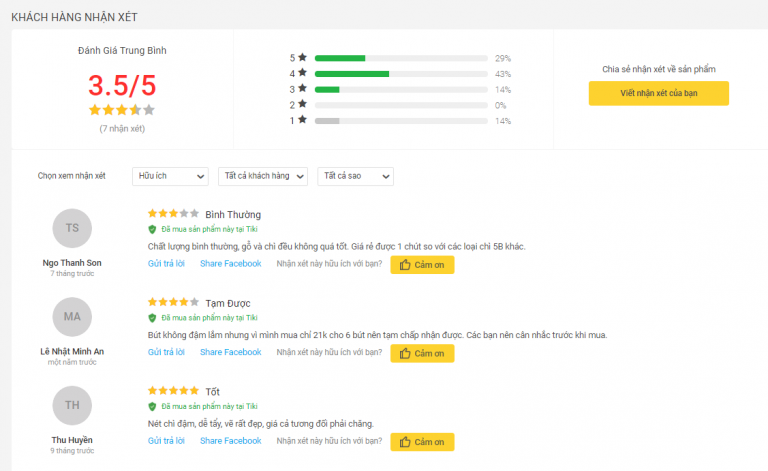Click the green verified shield on Bình Thường review
This screenshot has width=768, height=471.
coord(152,229)
